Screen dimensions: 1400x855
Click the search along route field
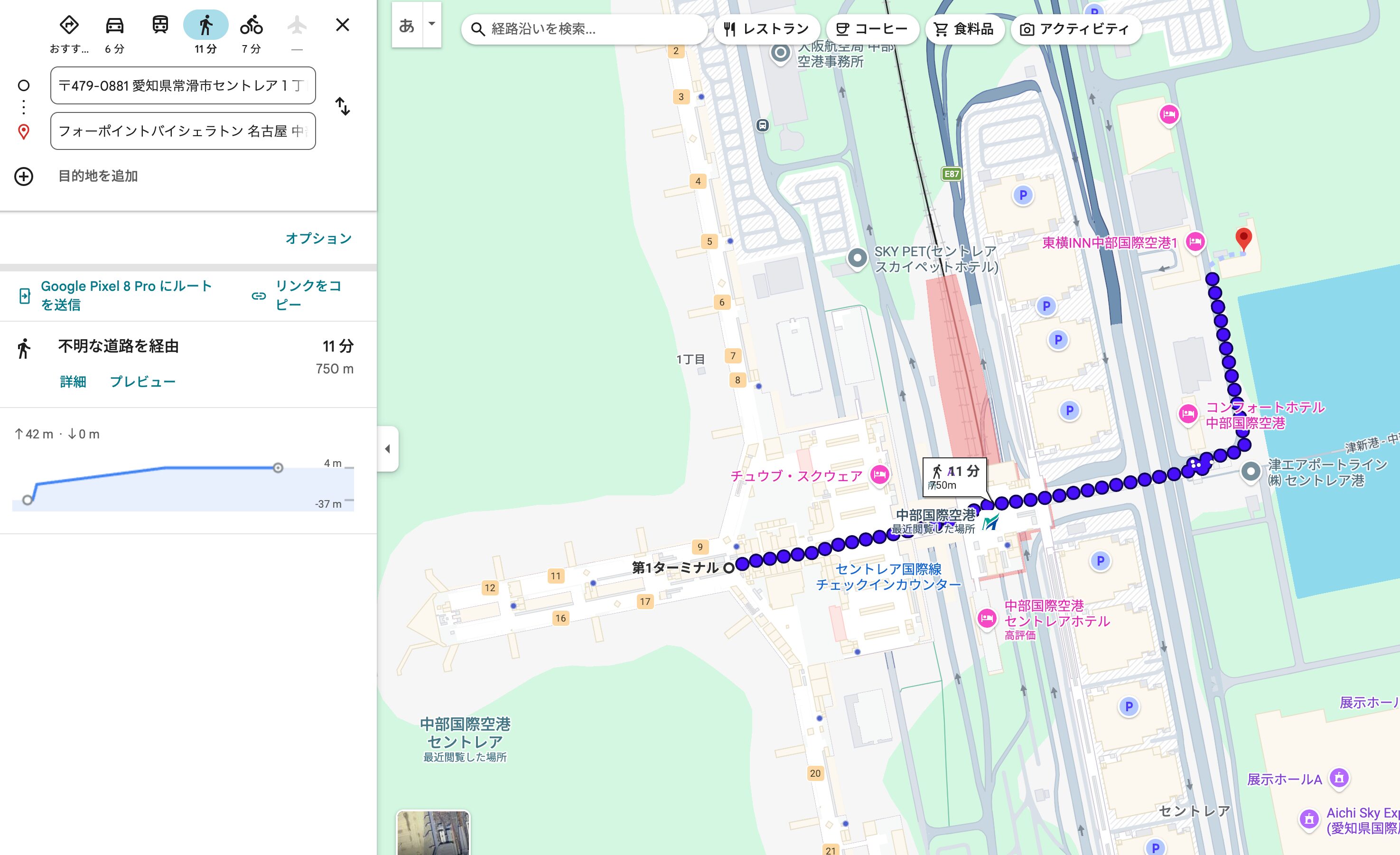585,29
